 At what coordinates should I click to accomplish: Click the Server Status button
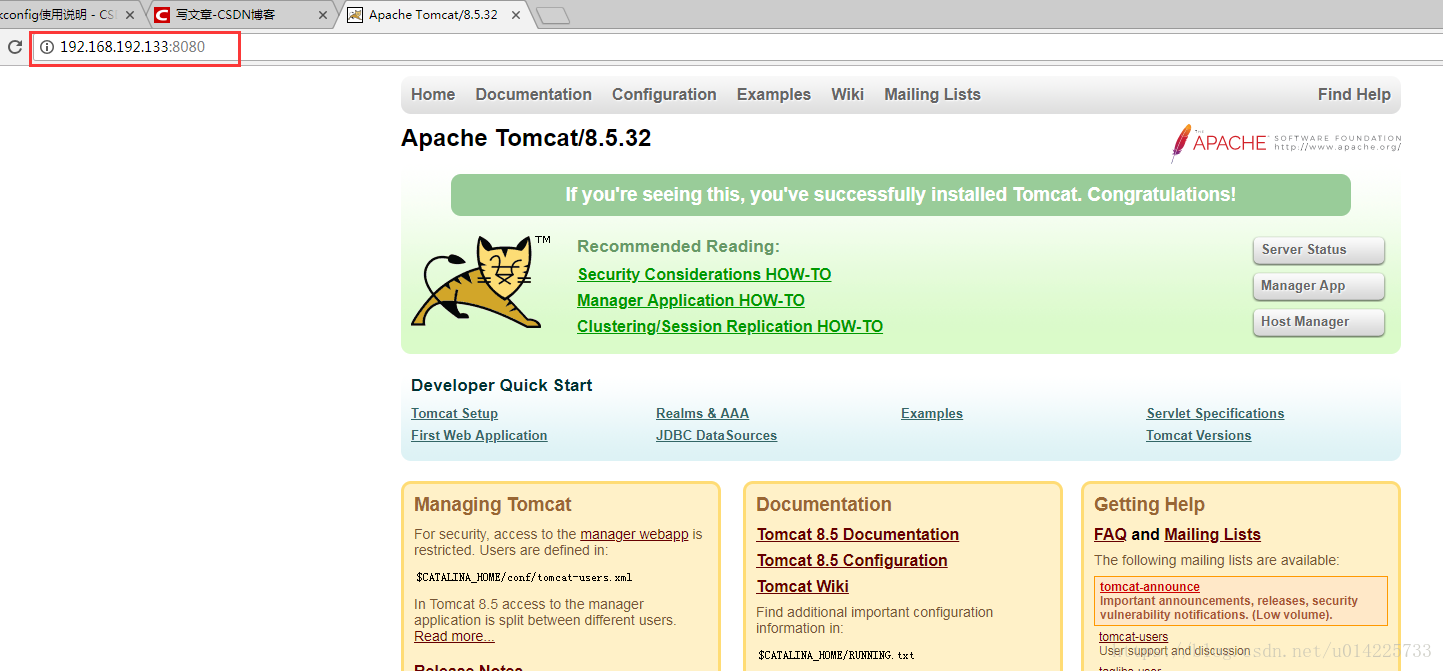click(x=1318, y=250)
